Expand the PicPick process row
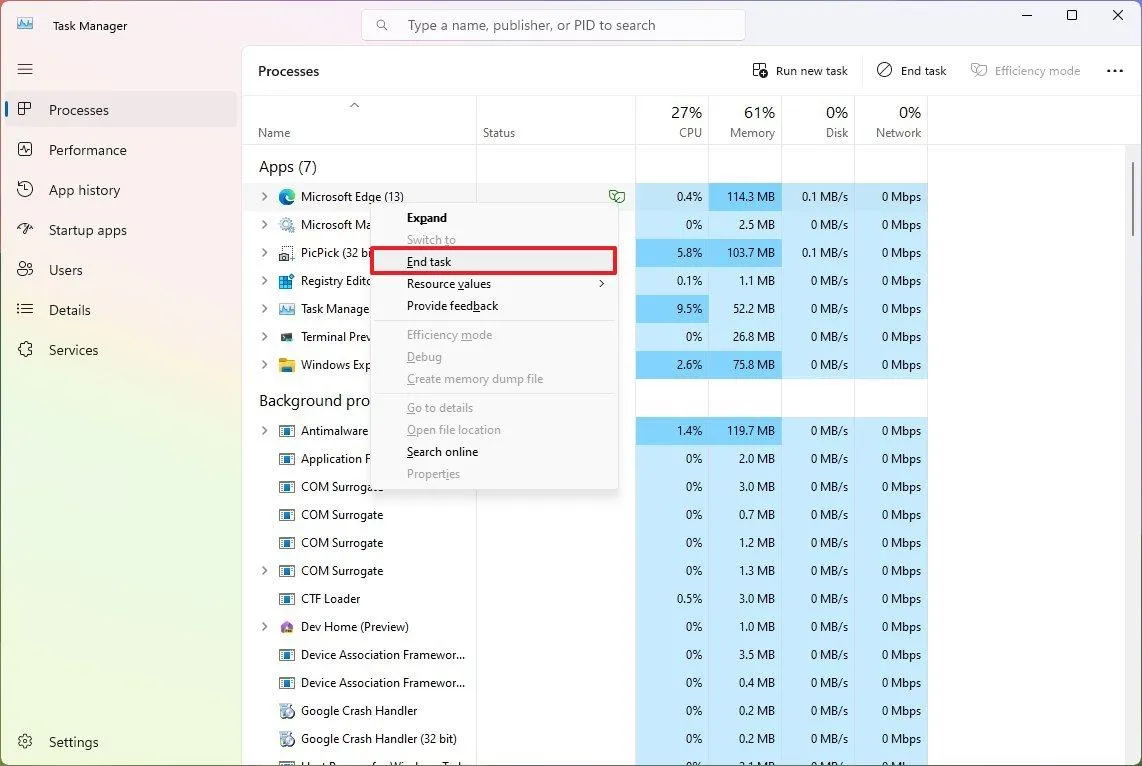Screen dimensions: 1142x766 click(264, 253)
